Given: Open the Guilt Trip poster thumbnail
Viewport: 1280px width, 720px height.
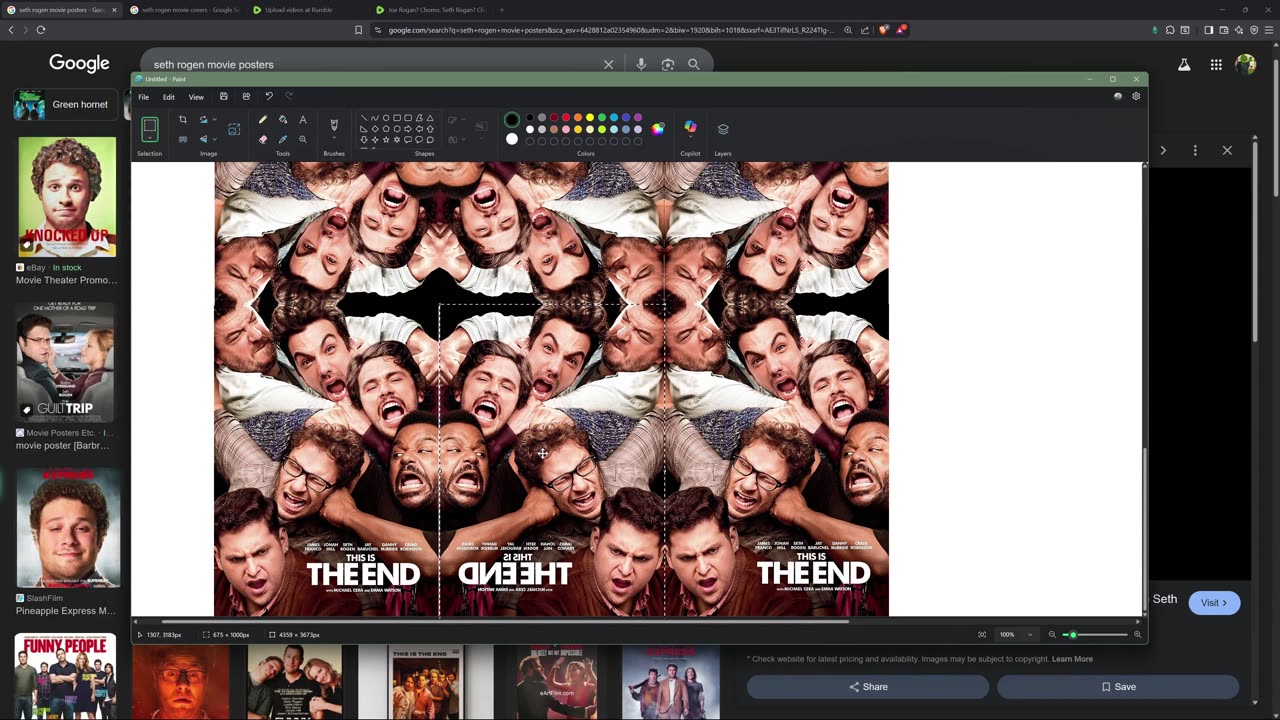Looking at the screenshot, I should pyautogui.click(x=66, y=360).
